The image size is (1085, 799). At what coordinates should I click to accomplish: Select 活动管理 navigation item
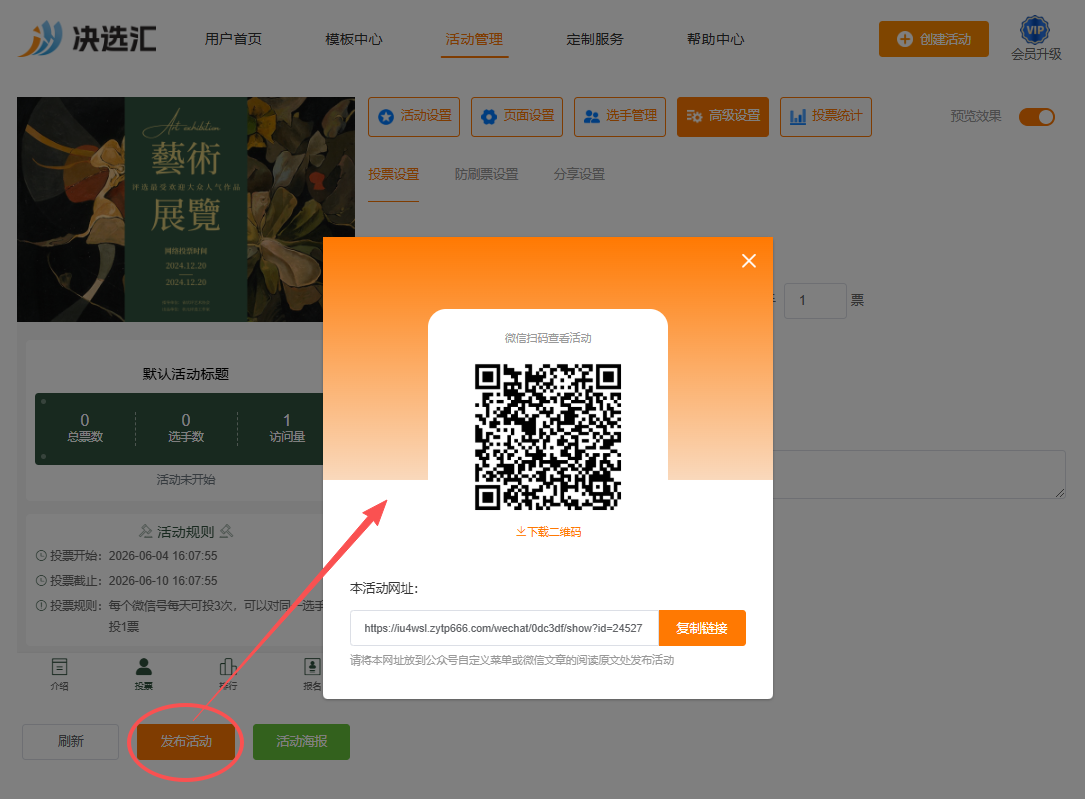(474, 39)
